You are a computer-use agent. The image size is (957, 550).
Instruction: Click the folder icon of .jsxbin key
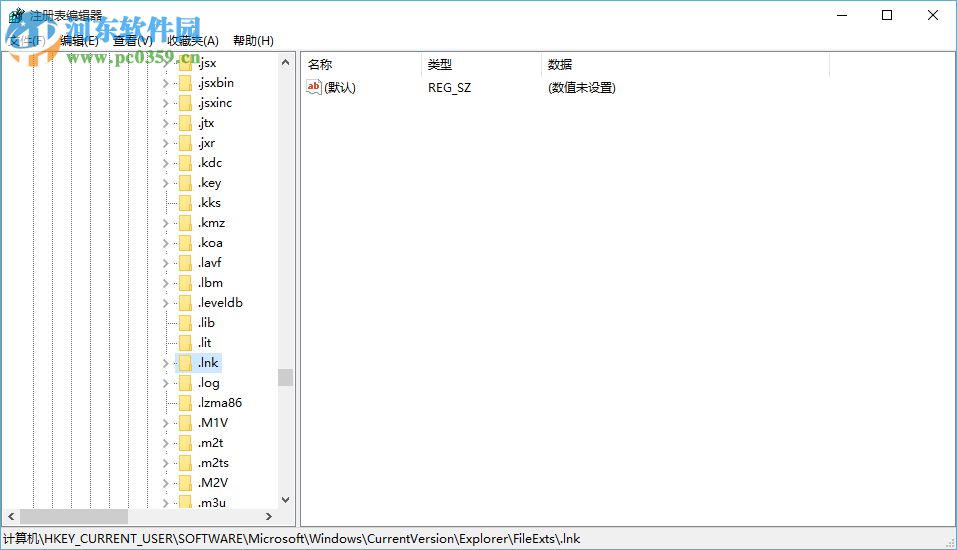(186, 83)
